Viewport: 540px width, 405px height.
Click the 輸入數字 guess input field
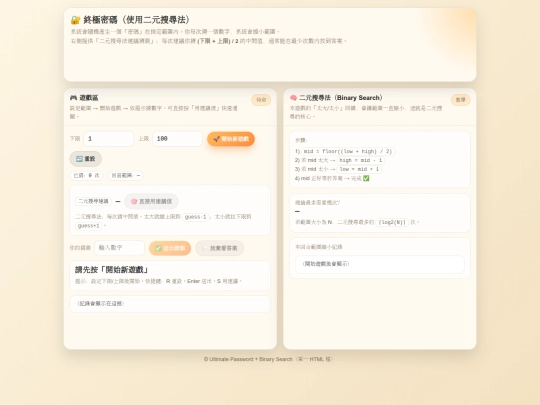pyautogui.click(x=120, y=248)
